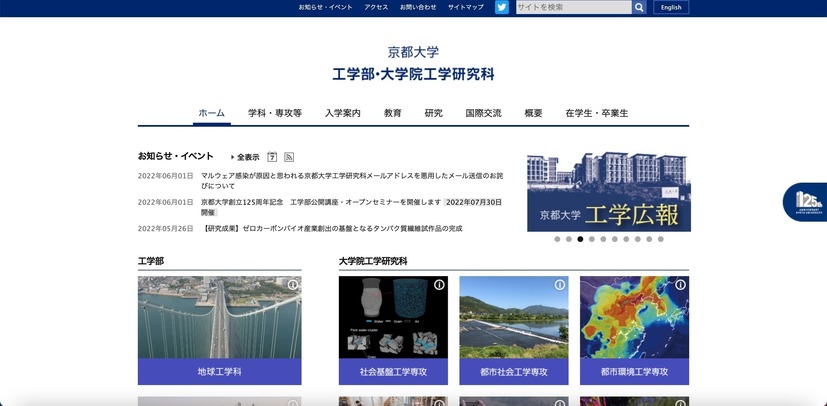This screenshot has height=406, width=827.
Task: Expand 全表示 to show all news
Action: [246, 157]
